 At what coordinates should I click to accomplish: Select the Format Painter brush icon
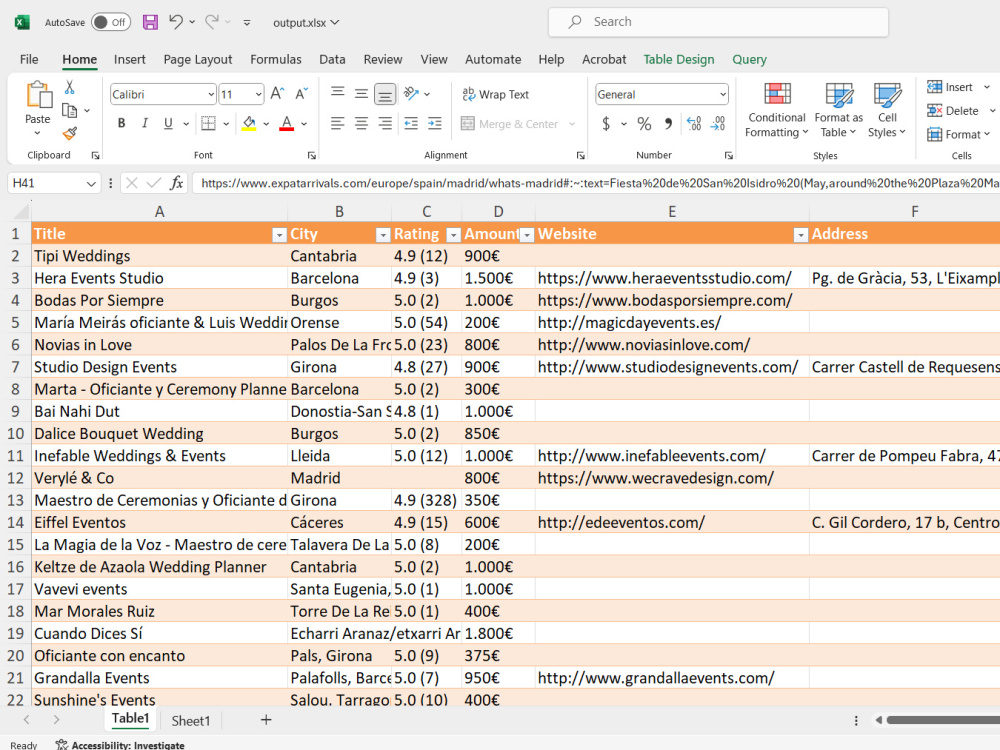click(x=70, y=134)
